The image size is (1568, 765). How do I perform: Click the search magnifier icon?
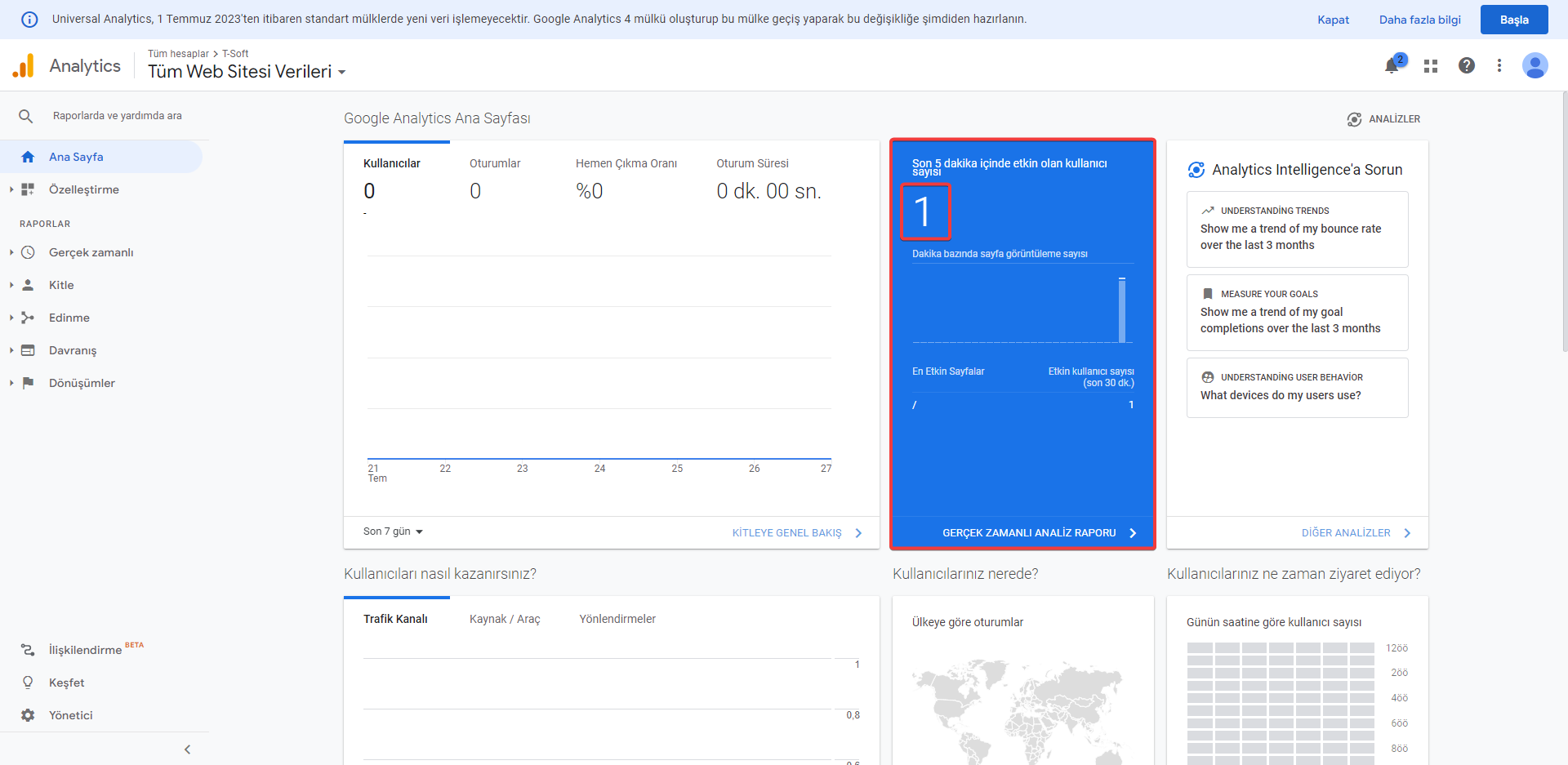26,116
